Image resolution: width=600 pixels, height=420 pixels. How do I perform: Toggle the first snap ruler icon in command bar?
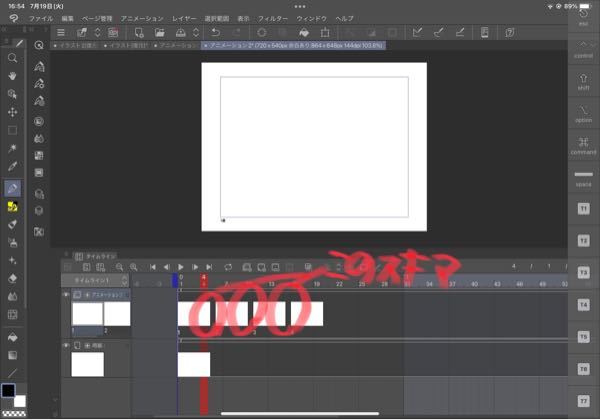(x=417, y=33)
